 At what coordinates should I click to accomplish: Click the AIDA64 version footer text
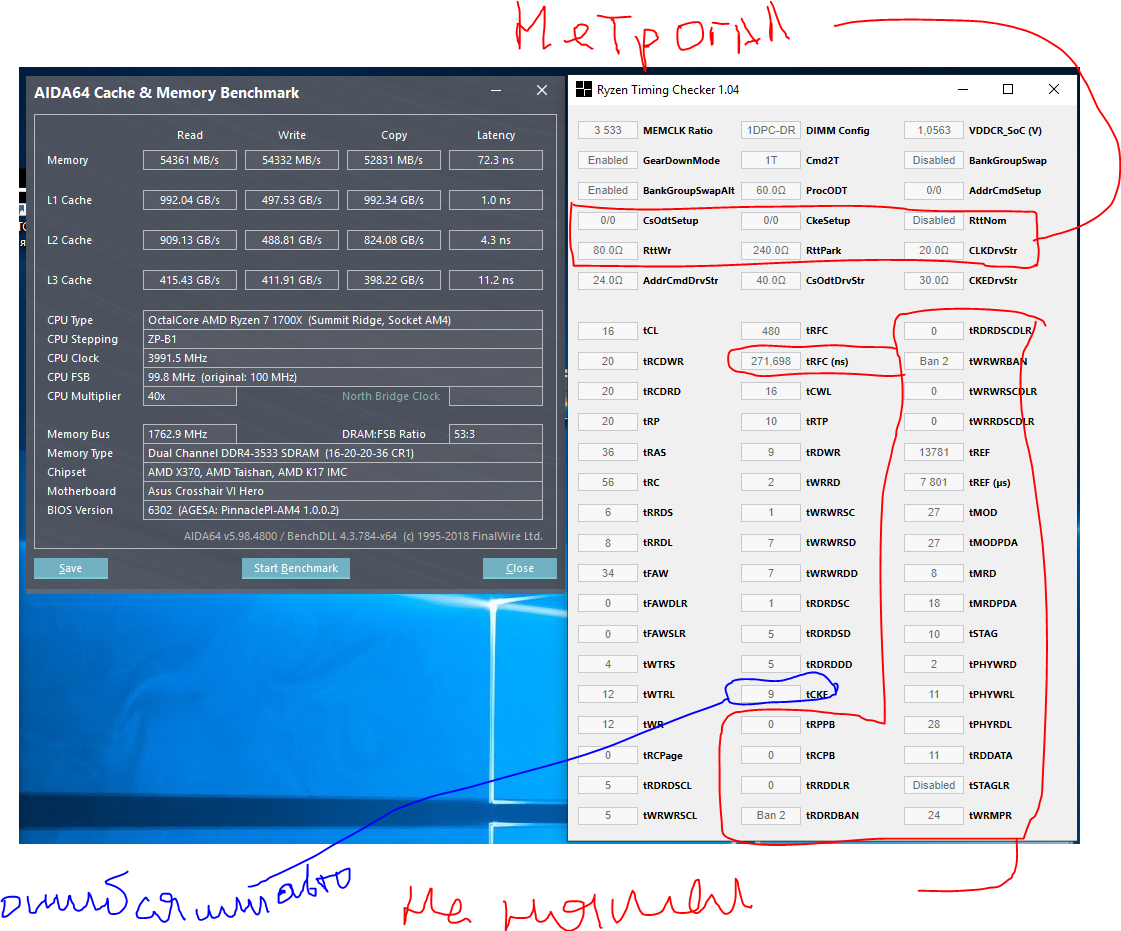(363, 536)
